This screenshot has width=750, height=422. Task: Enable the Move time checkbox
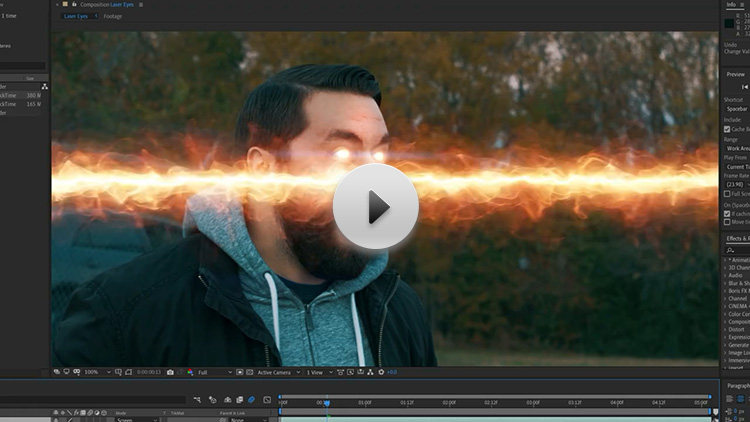[x=727, y=222]
